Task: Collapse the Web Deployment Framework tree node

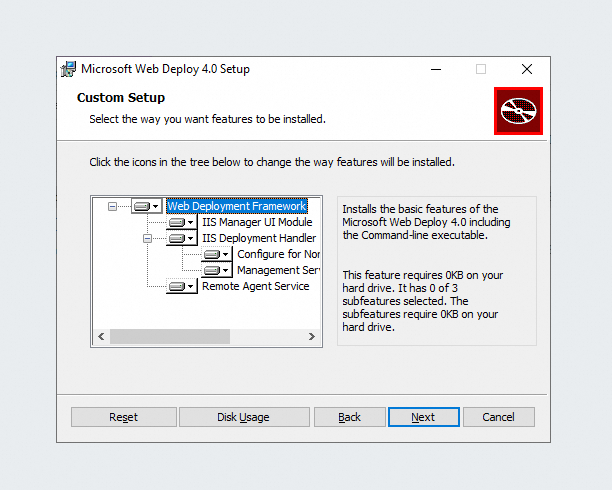Action: (112, 206)
